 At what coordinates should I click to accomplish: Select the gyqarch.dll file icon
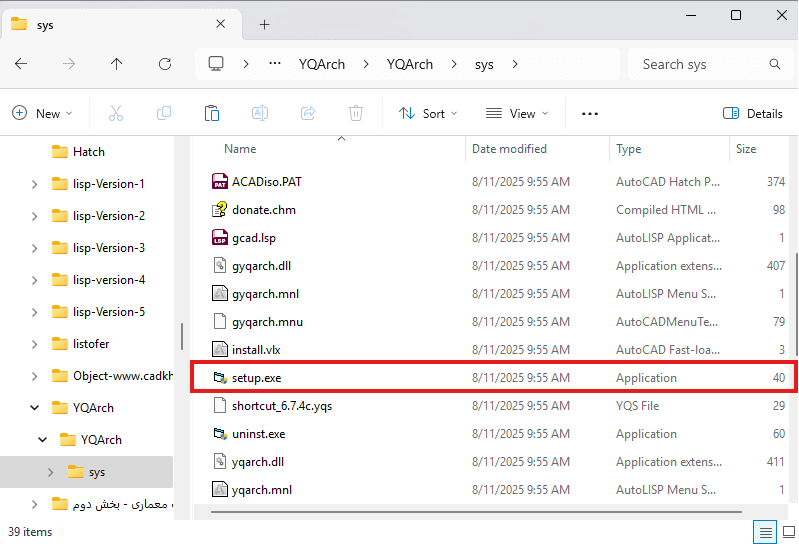point(220,265)
